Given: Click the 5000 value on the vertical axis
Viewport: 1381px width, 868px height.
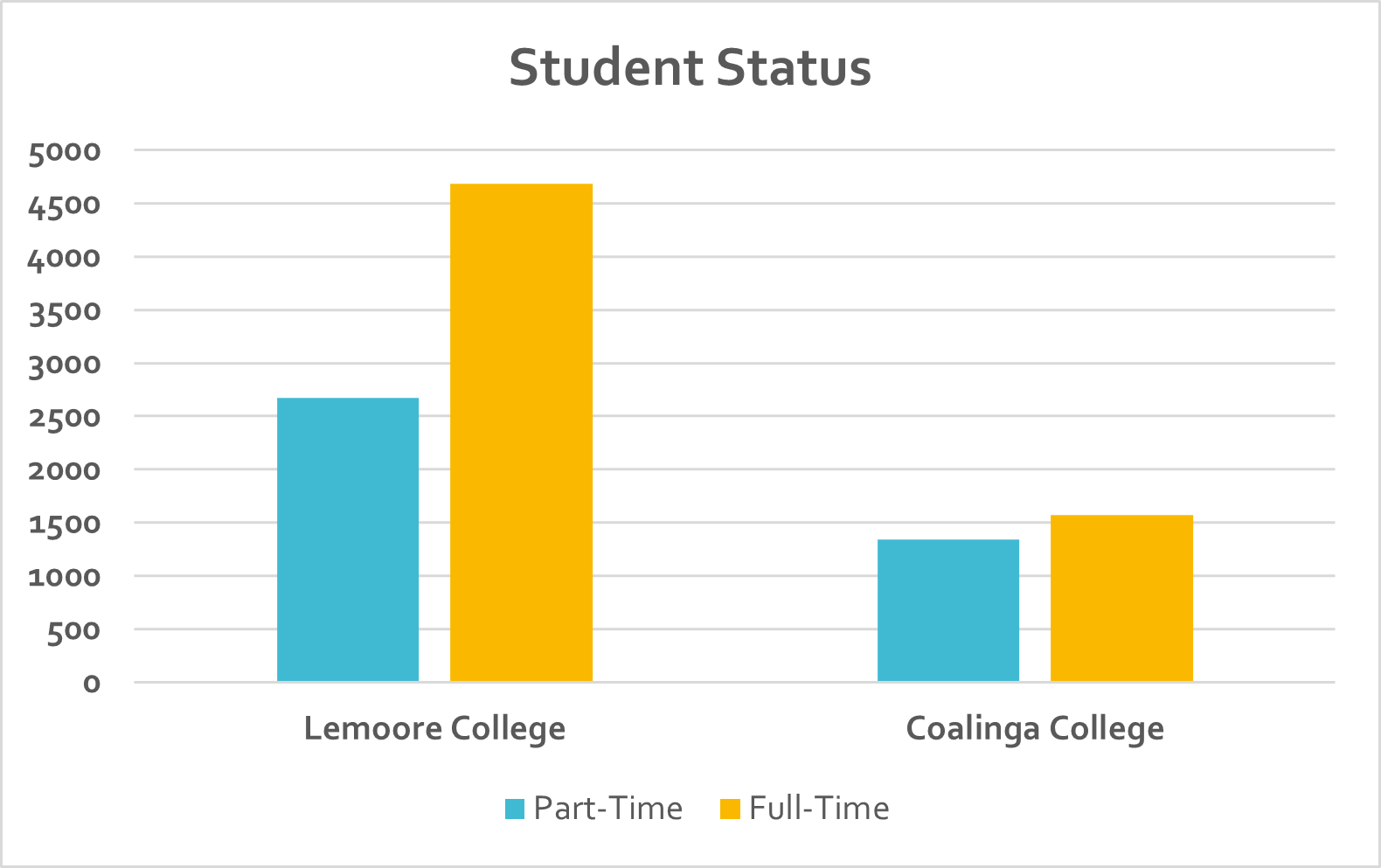Looking at the screenshot, I should (x=65, y=152).
